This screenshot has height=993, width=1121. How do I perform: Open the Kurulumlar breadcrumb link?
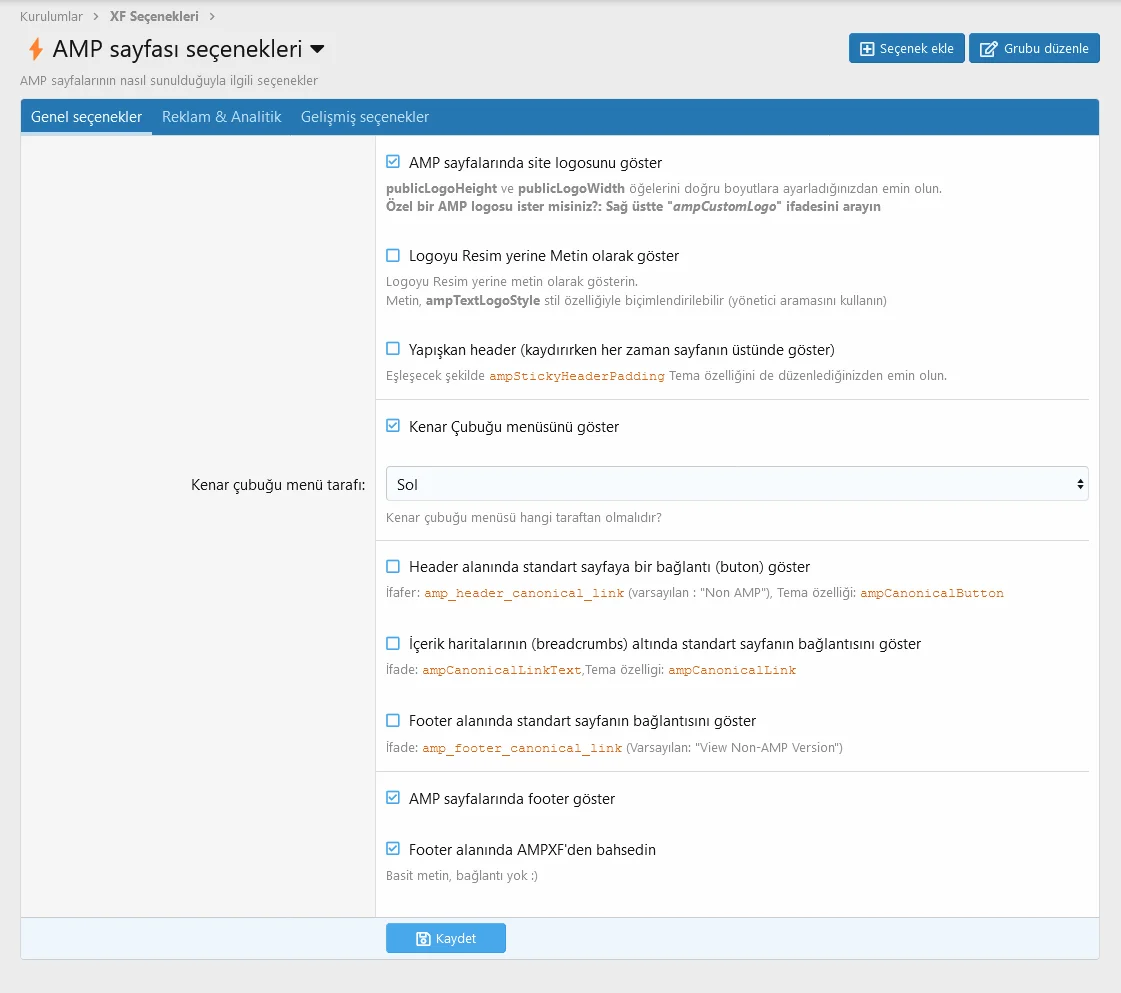[x=51, y=16]
